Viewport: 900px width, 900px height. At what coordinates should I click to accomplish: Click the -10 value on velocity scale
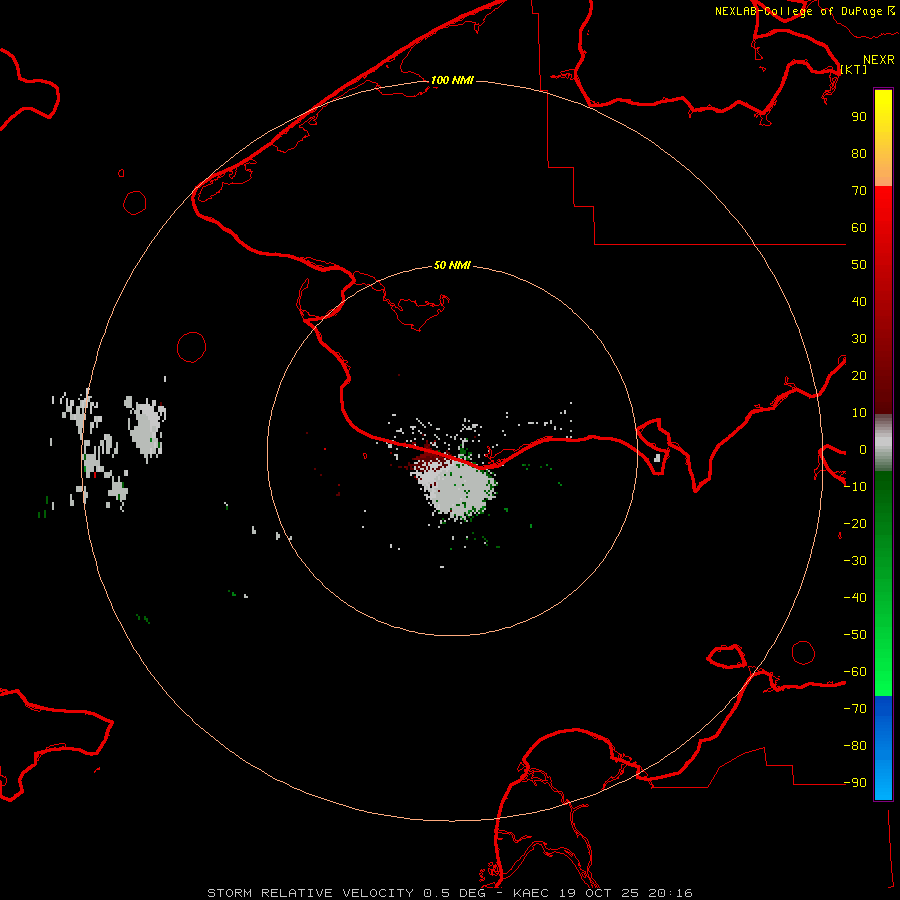[x=855, y=487]
